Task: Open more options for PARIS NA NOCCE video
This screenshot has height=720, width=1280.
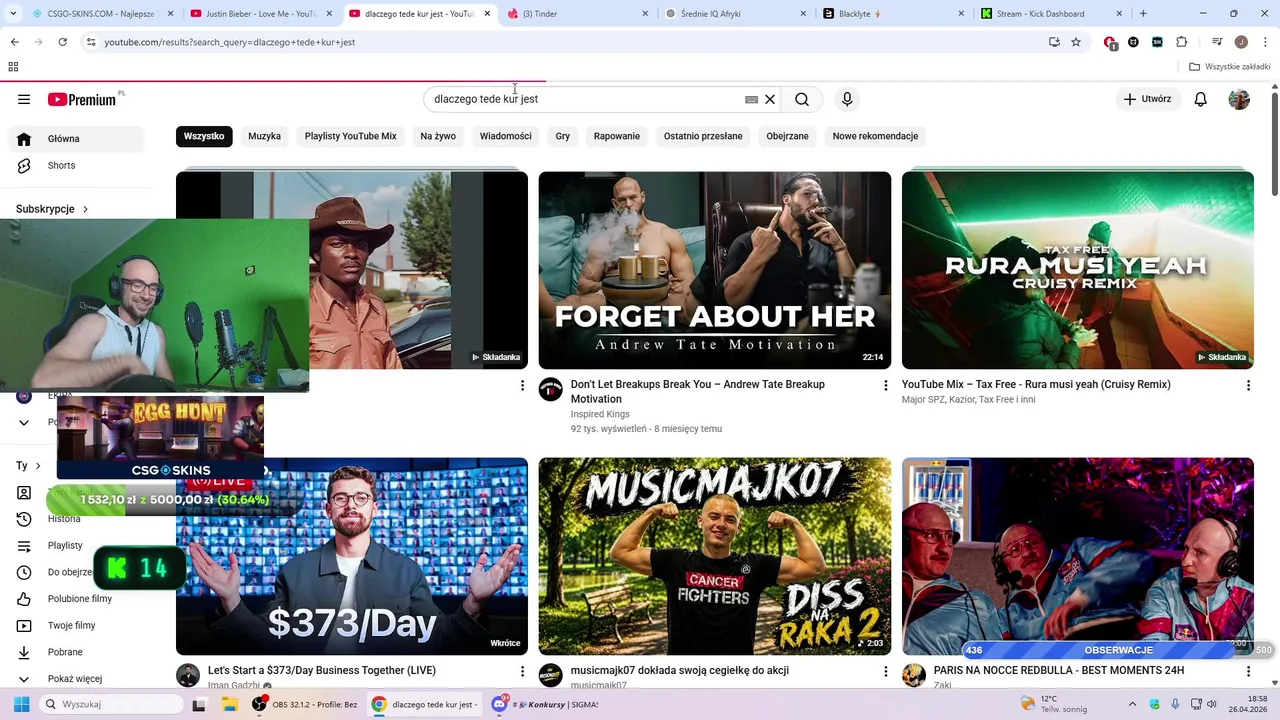Action: [x=1248, y=671]
